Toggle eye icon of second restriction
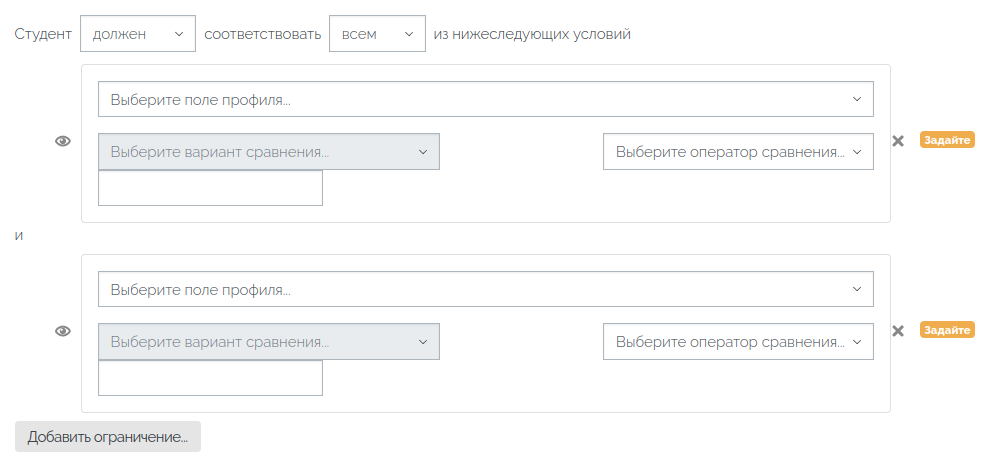The width and height of the screenshot is (990, 467). pos(63,331)
